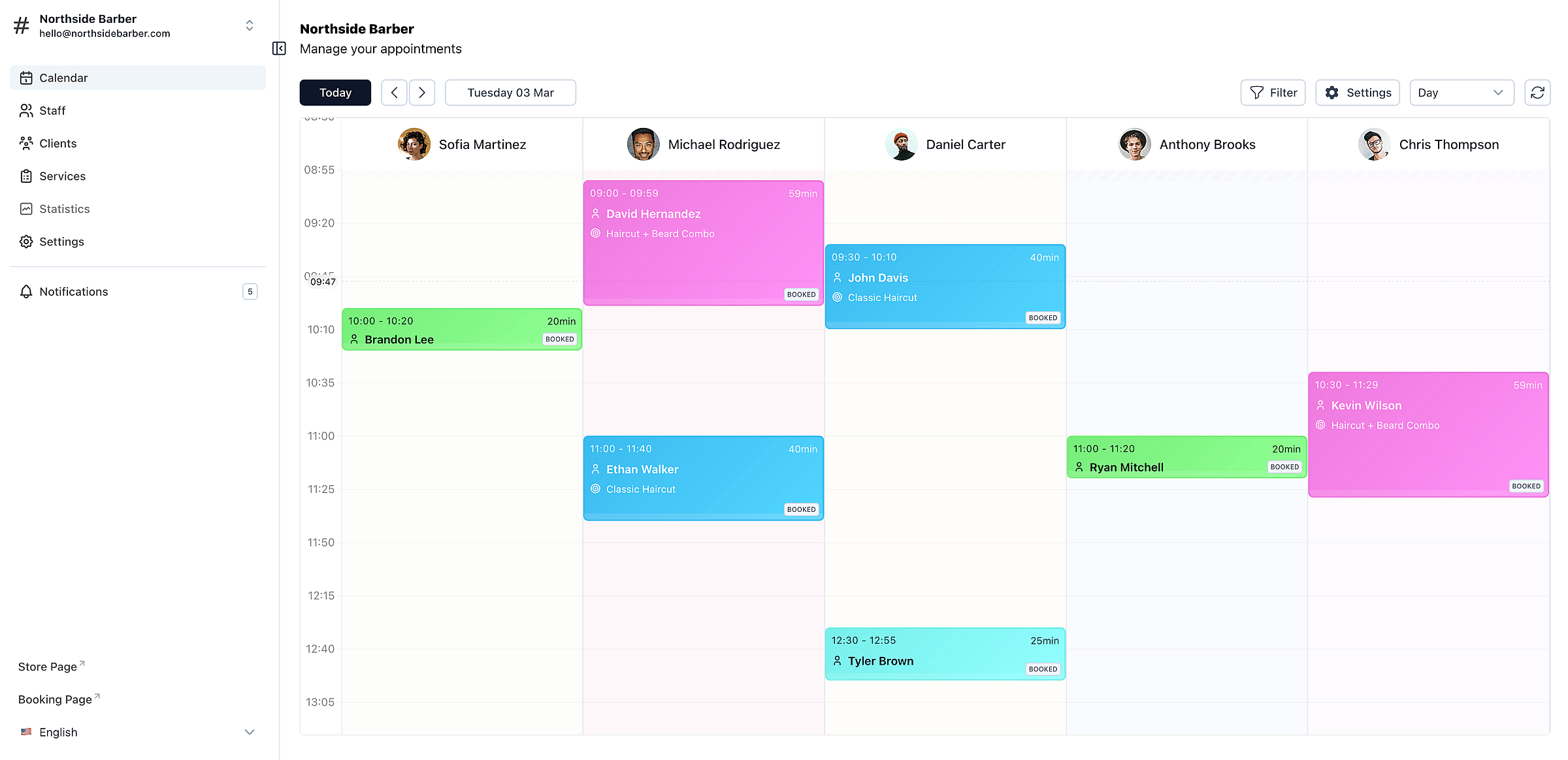This screenshot has width=1568, height=760.
Task: View the Statistics section icon
Action: point(26,208)
